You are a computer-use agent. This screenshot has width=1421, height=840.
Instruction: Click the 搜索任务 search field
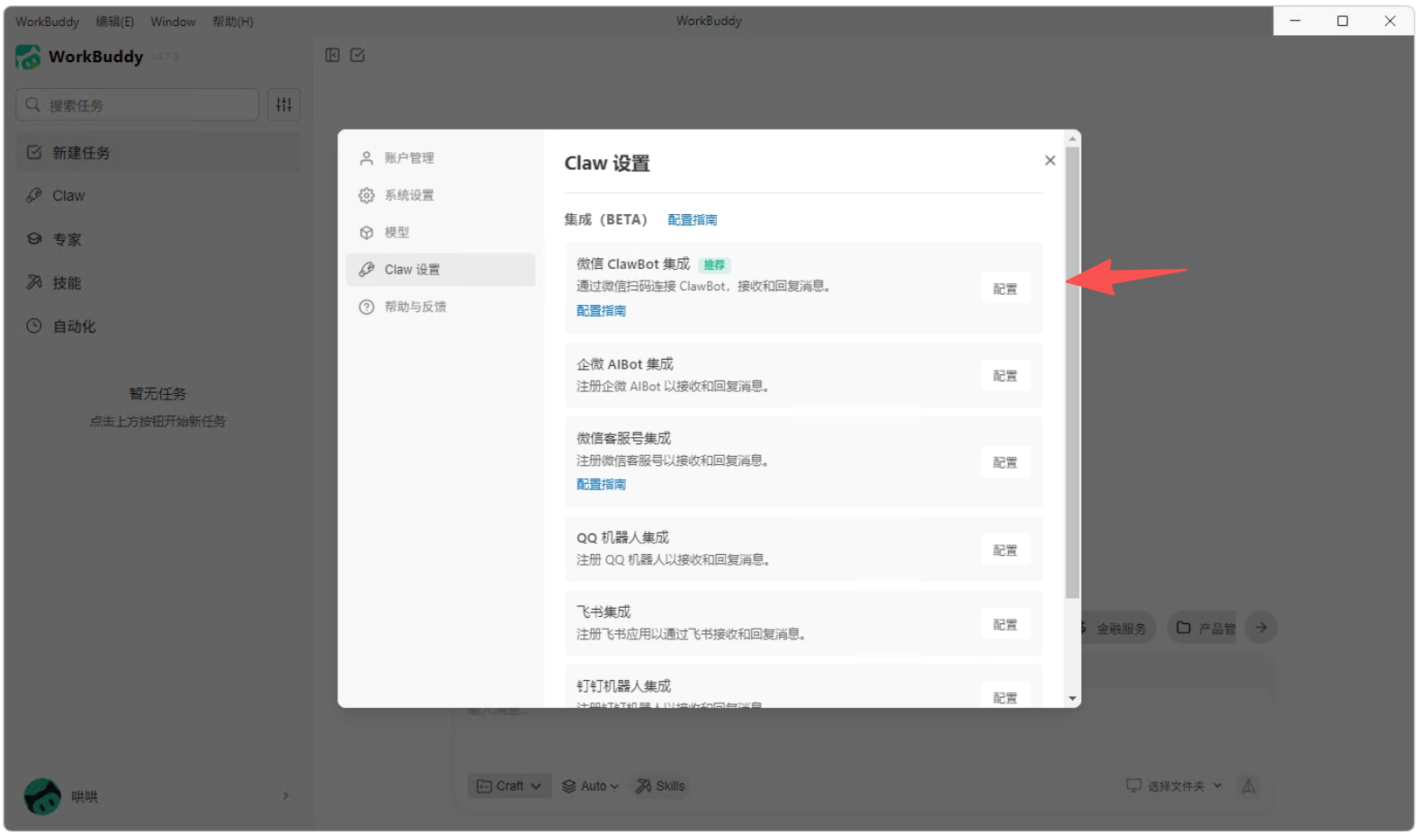(138, 104)
